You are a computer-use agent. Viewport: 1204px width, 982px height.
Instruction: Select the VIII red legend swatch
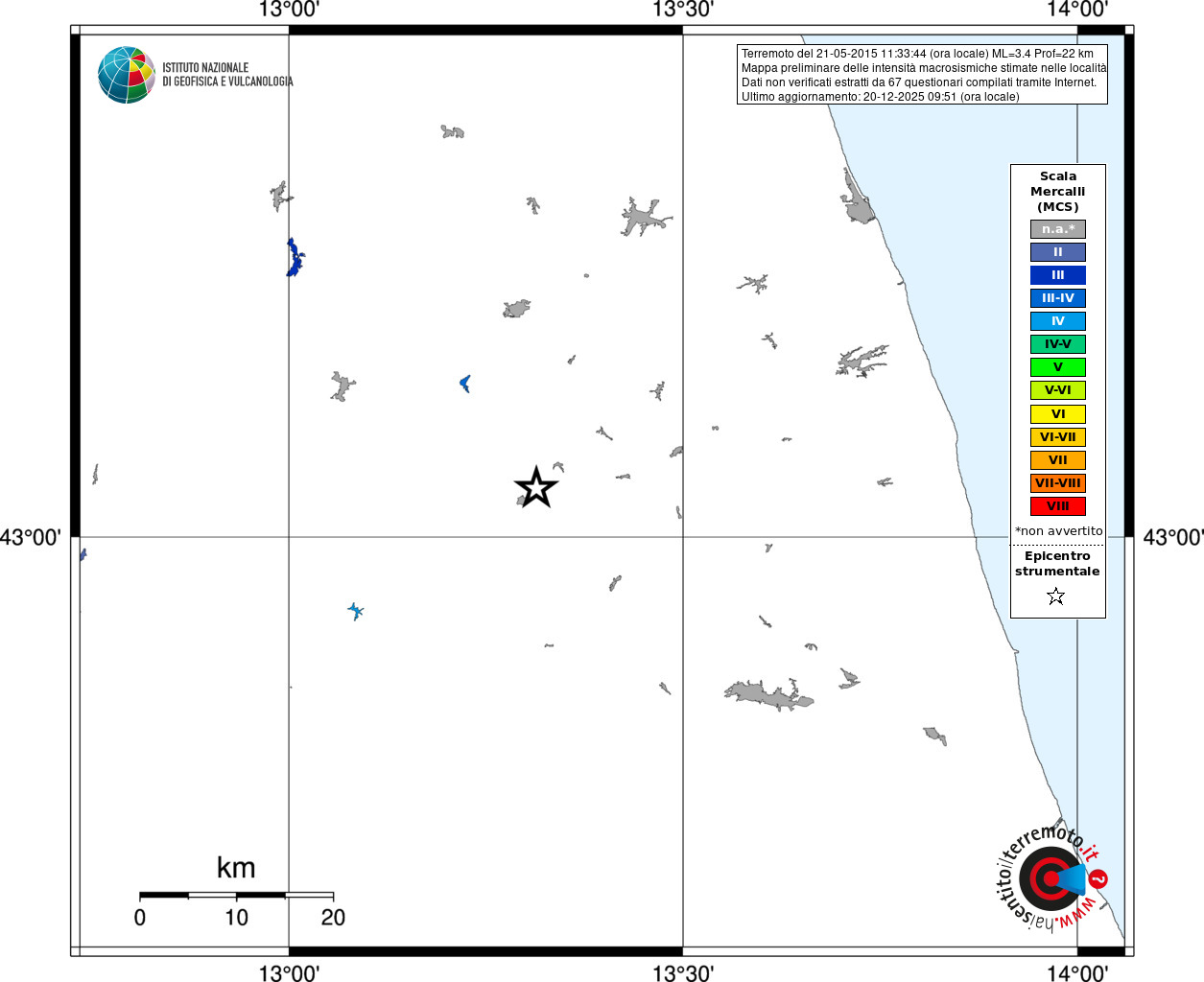1058,506
